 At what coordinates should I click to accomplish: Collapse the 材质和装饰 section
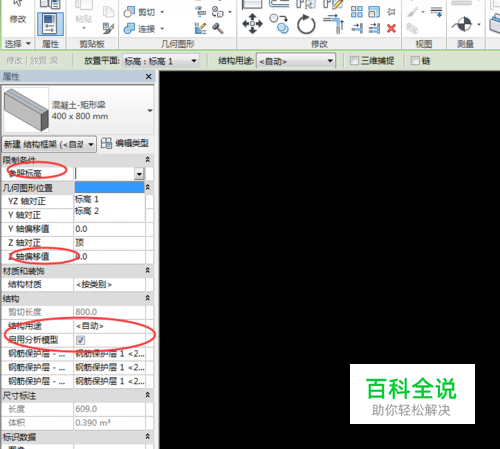coord(148,270)
